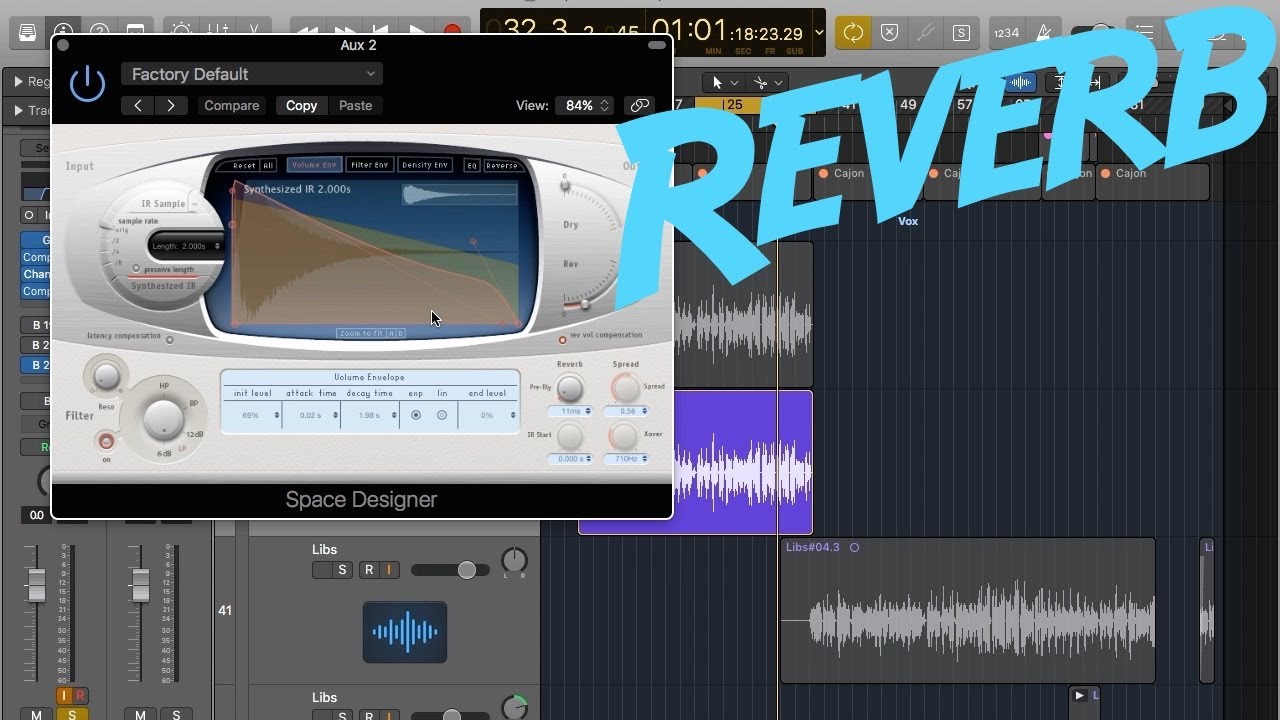
Task: Switch to the Filter Env tab
Action: (x=369, y=165)
